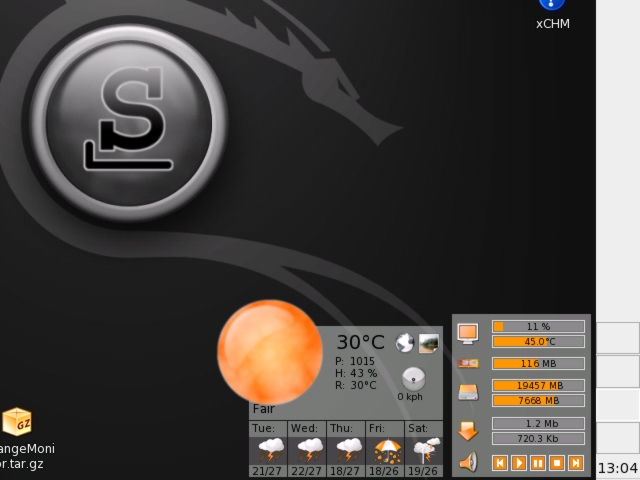The width and height of the screenshot is (640, 480).
Task: Click the orange sun weather icon
Action: tap(270, 352)
